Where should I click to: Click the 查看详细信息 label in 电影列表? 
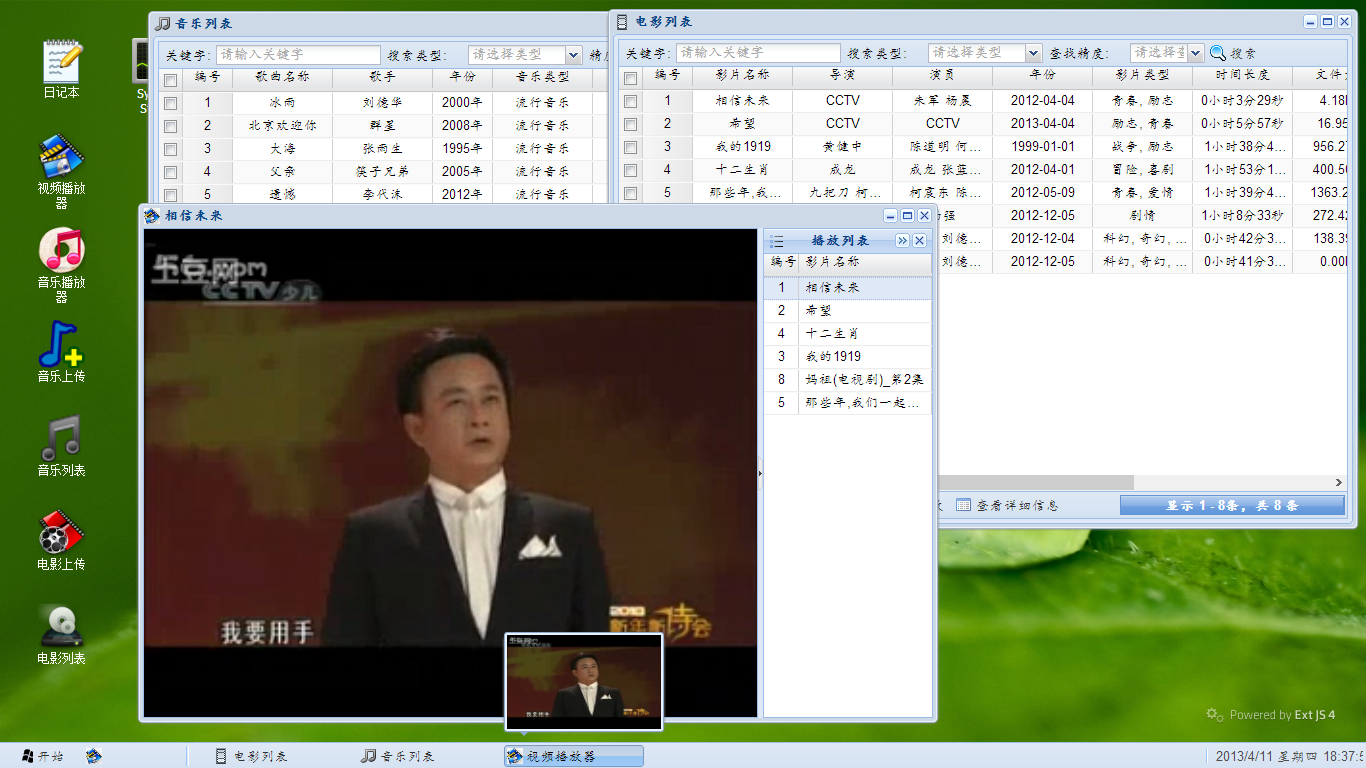click(1017, 506)
